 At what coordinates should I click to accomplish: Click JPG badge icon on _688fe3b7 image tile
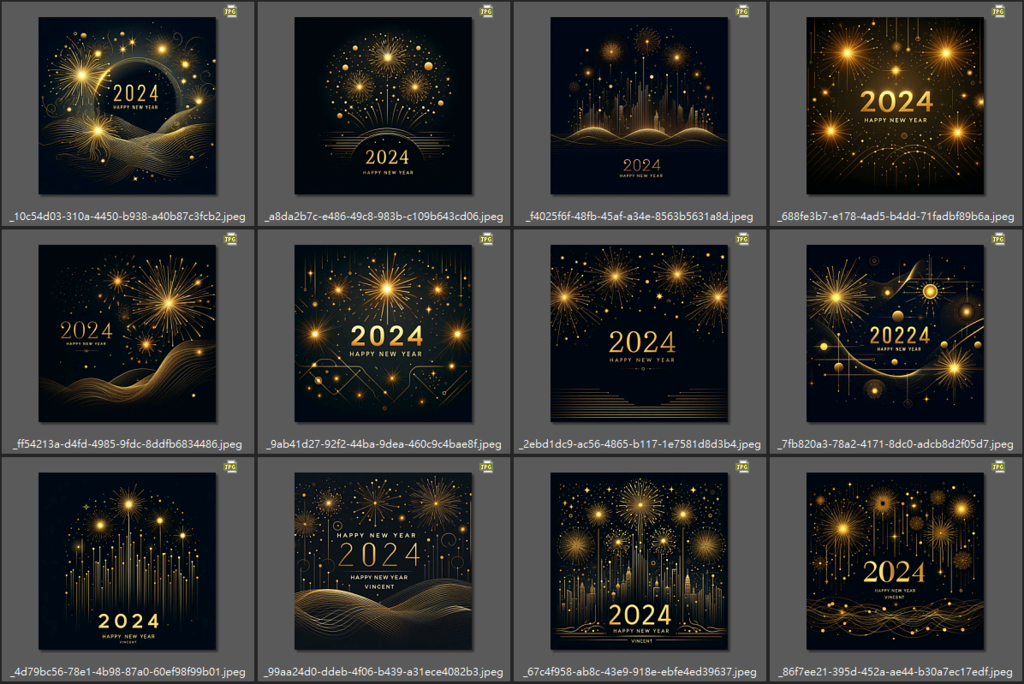click(999, 12)
